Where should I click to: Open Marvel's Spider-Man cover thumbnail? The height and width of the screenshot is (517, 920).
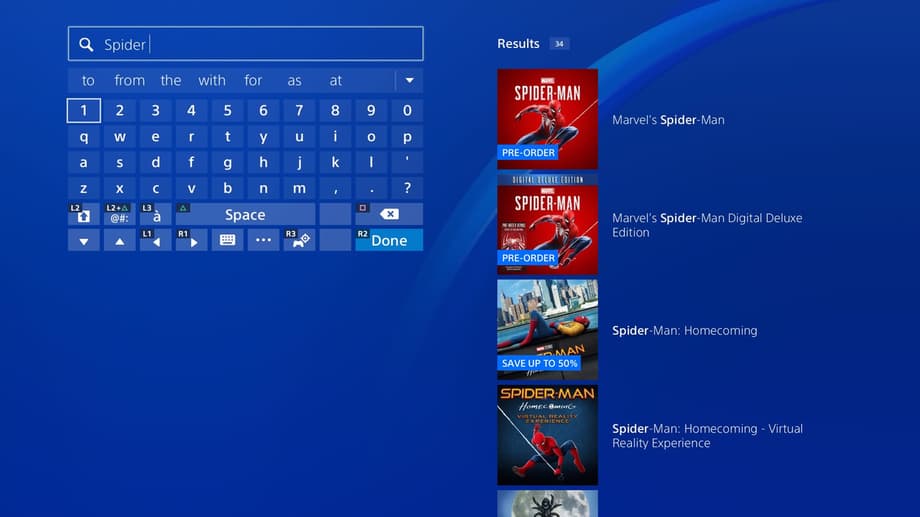click(547, 119)
